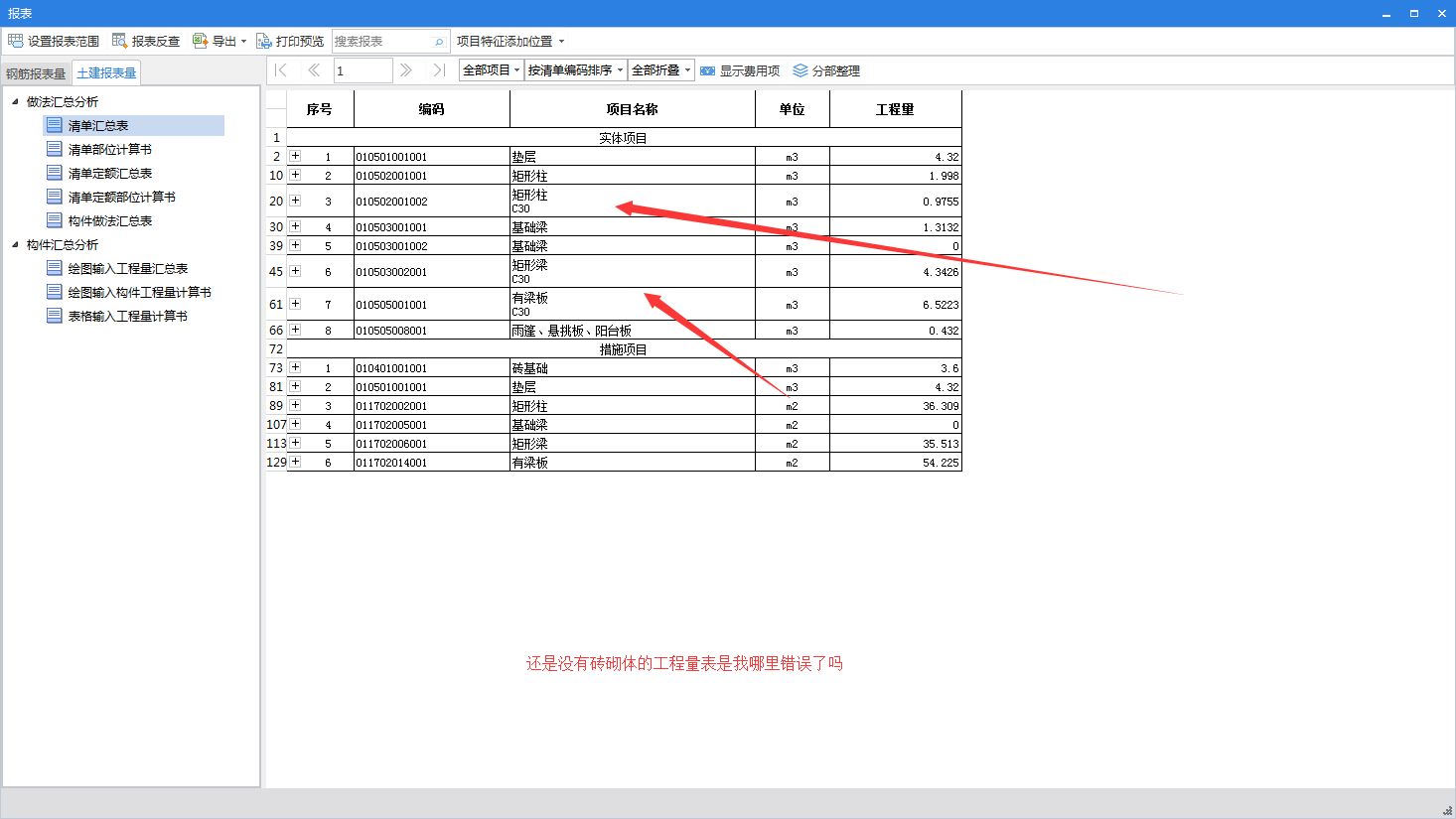Click quantity cell 4.3426
Image resolution: width=1456 pixels, height=819 pixels.
[x=896, y=272]
